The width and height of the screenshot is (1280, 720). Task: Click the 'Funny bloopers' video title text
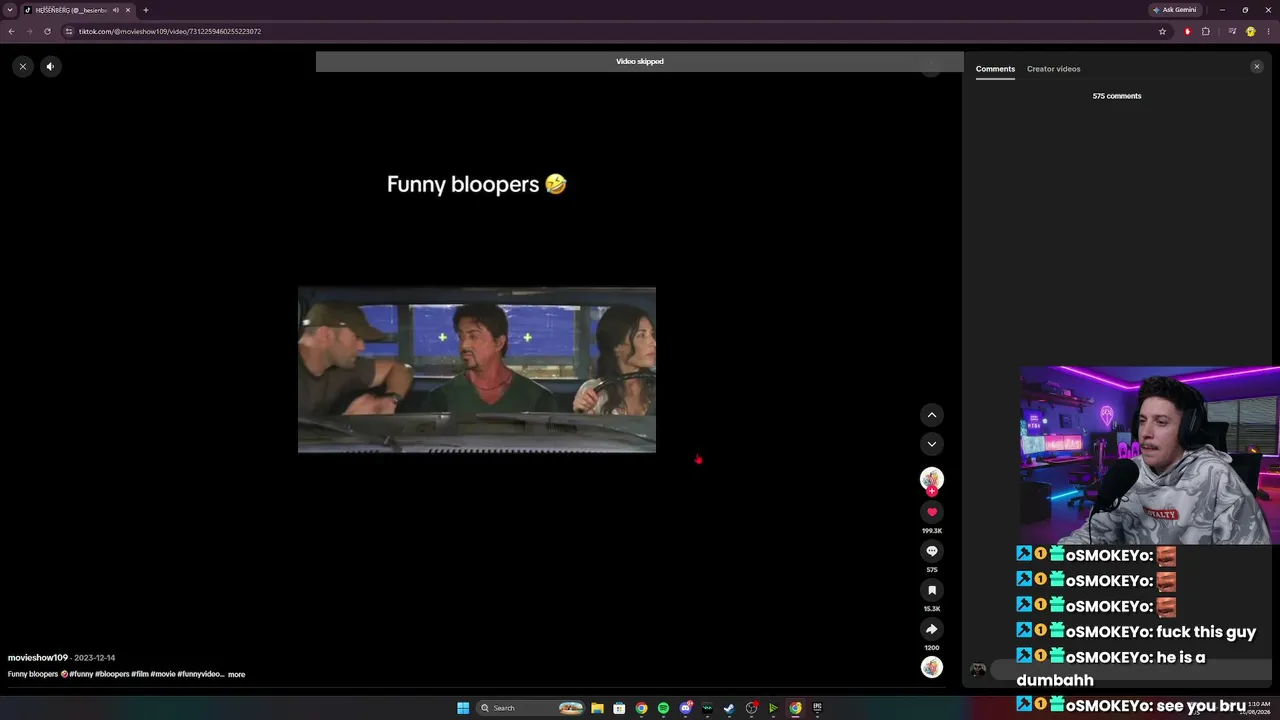477,184
